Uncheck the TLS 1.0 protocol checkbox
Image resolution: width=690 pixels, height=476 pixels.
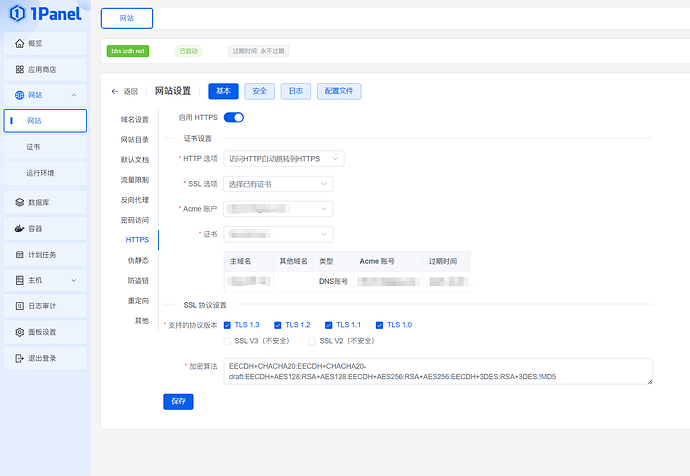380,325
